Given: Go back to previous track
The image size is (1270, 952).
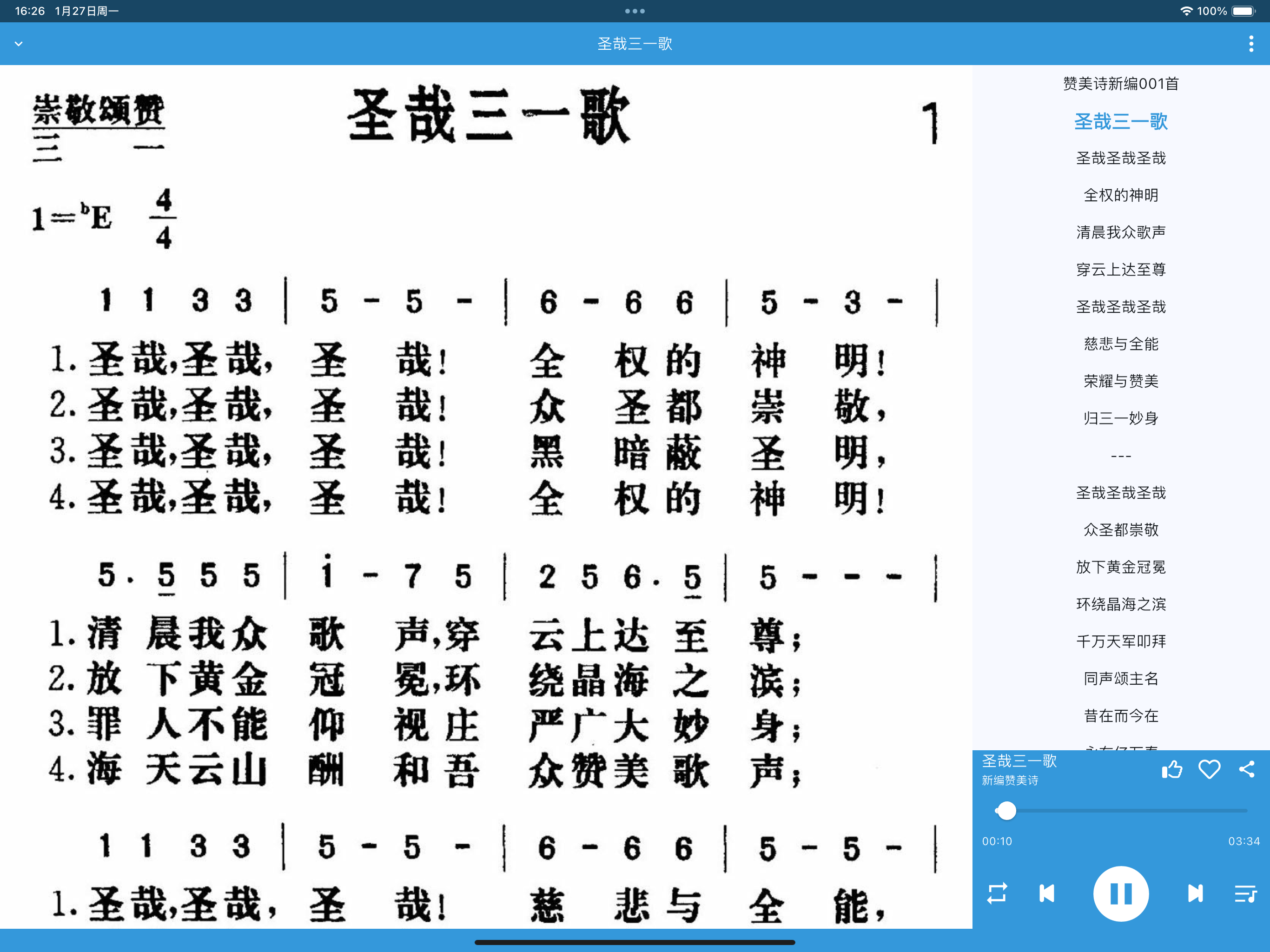Looking at the screenshot, I should pos(1047,893).
